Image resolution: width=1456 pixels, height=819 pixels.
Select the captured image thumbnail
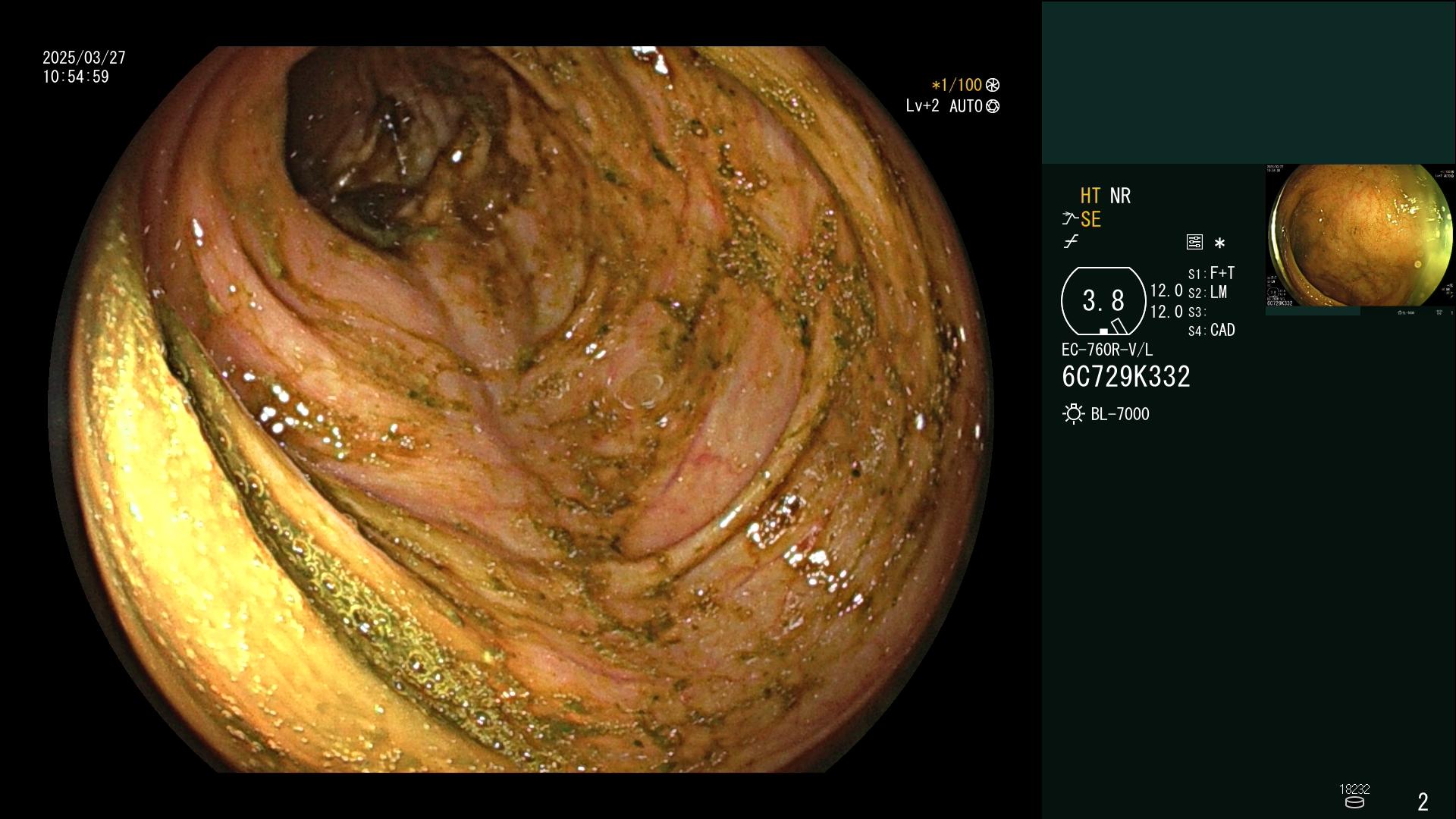tap(1360, 237)
